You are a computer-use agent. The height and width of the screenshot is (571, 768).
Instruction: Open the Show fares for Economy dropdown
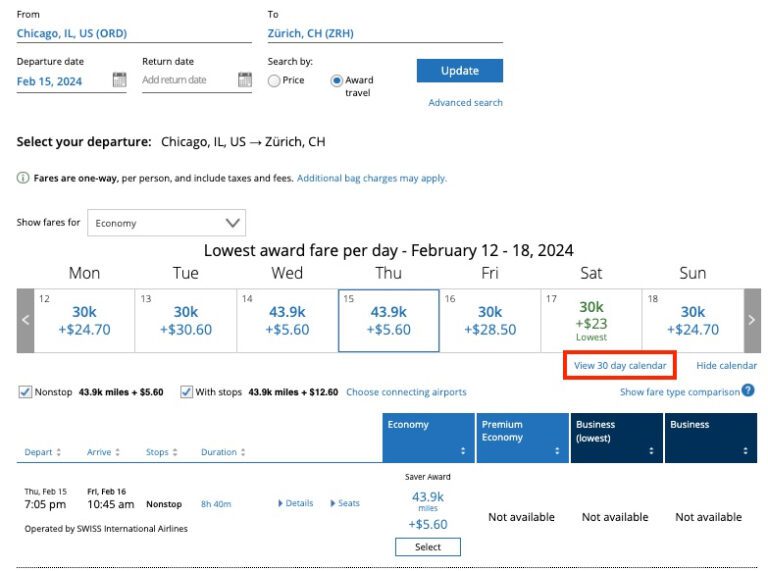coord(166,223)
